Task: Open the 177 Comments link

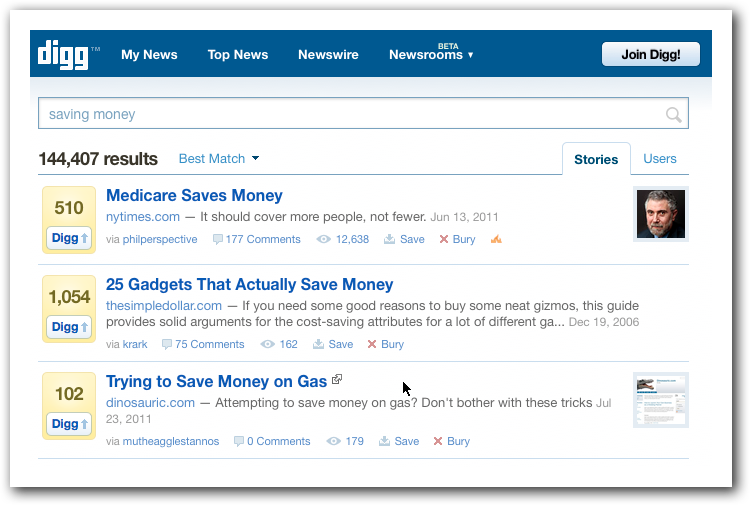Action: coord(263,239)
